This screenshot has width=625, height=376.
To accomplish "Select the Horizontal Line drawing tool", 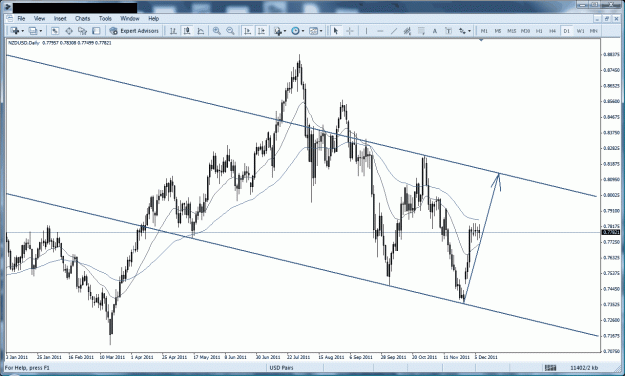I will [380, 31].
